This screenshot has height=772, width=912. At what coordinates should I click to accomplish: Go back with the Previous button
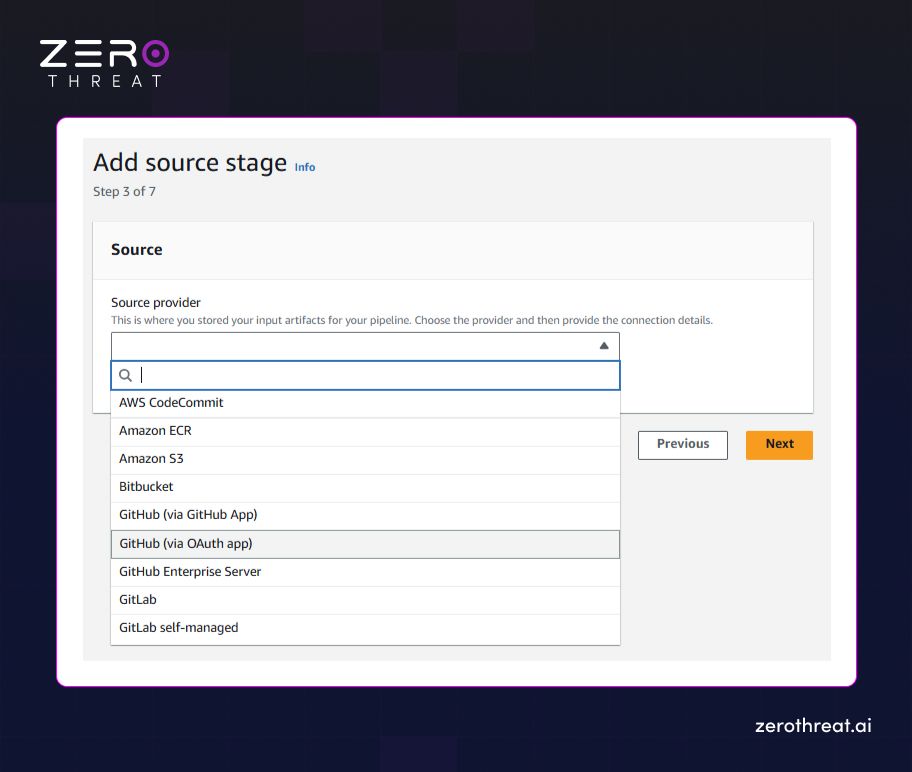coord(683,445)
